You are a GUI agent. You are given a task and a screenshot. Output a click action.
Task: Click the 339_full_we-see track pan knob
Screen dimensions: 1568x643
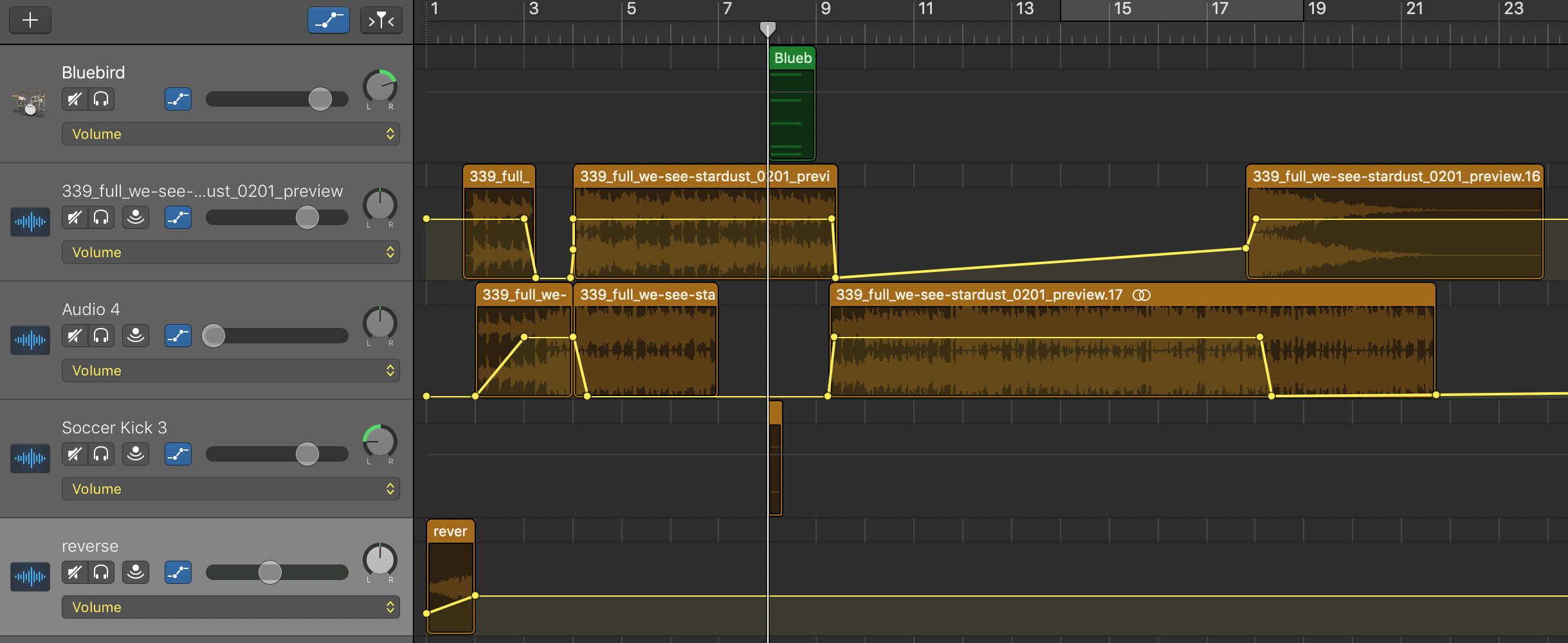click(380, 206)
